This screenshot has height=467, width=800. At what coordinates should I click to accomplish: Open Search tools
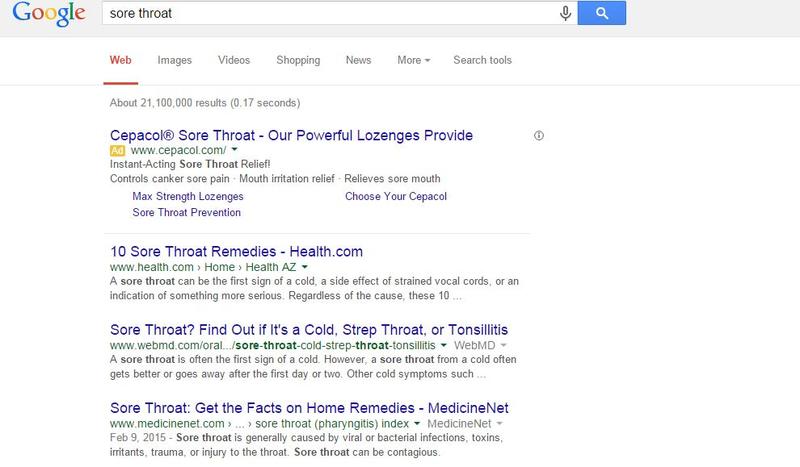click(482, 60)
